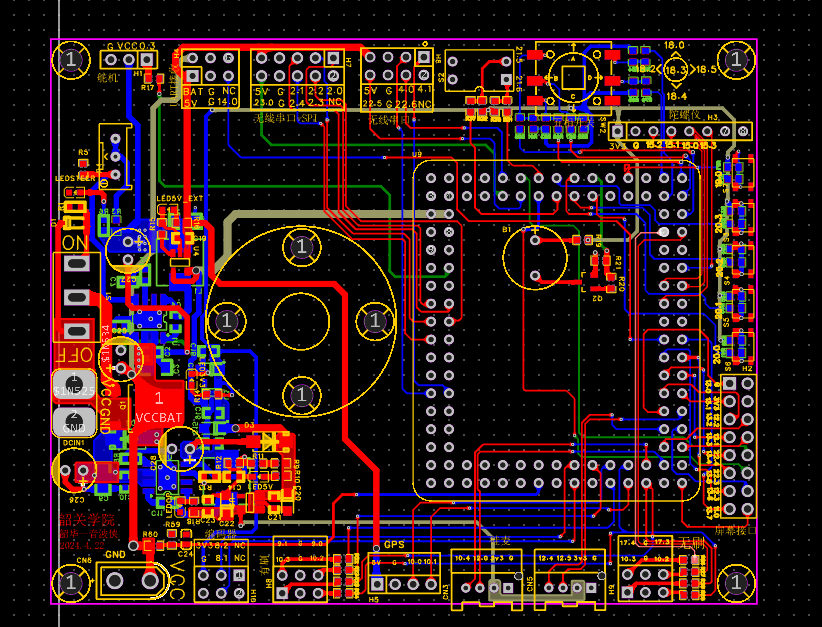The width and height of the screenshot is (822, 627).
Task: Select the large 'GND' silkscreen near CN6
Action: 115,555
